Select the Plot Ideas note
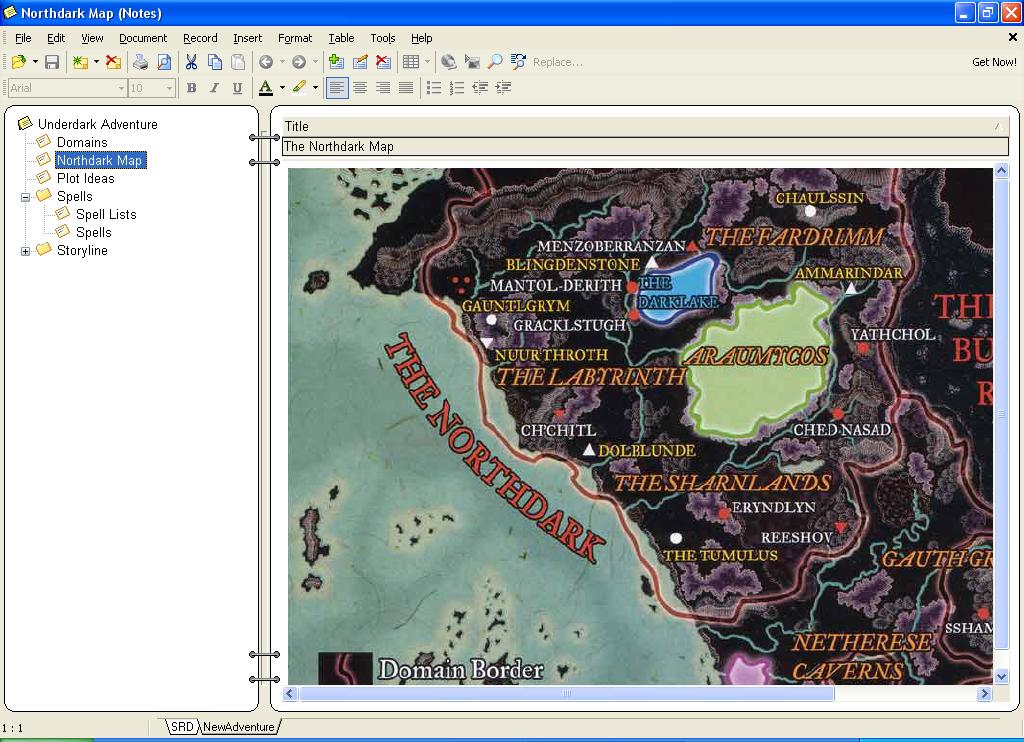Viewport: 1024px width, 742px height. coord(86,178)
